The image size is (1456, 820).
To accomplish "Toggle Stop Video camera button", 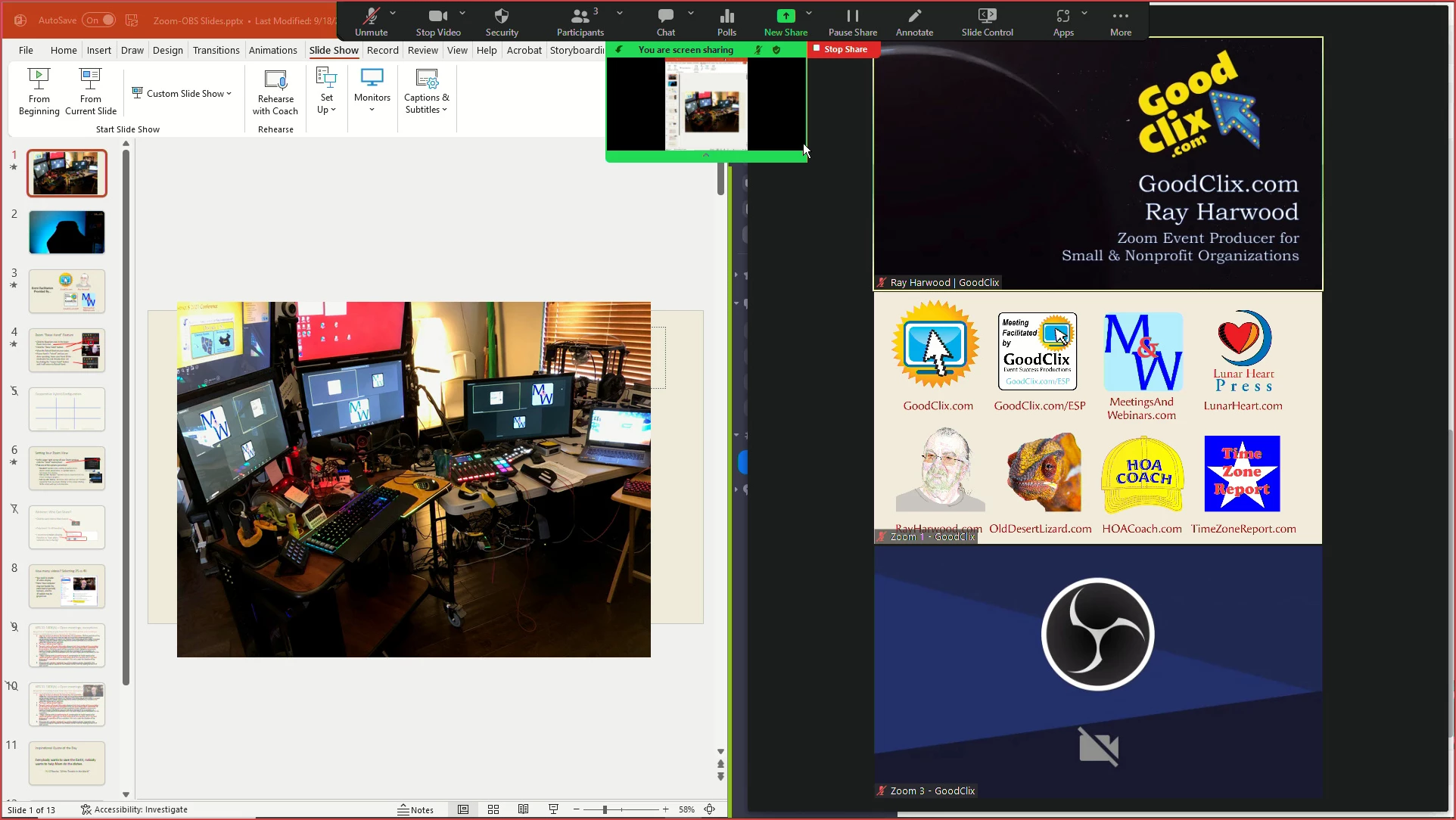I will 438,17.
